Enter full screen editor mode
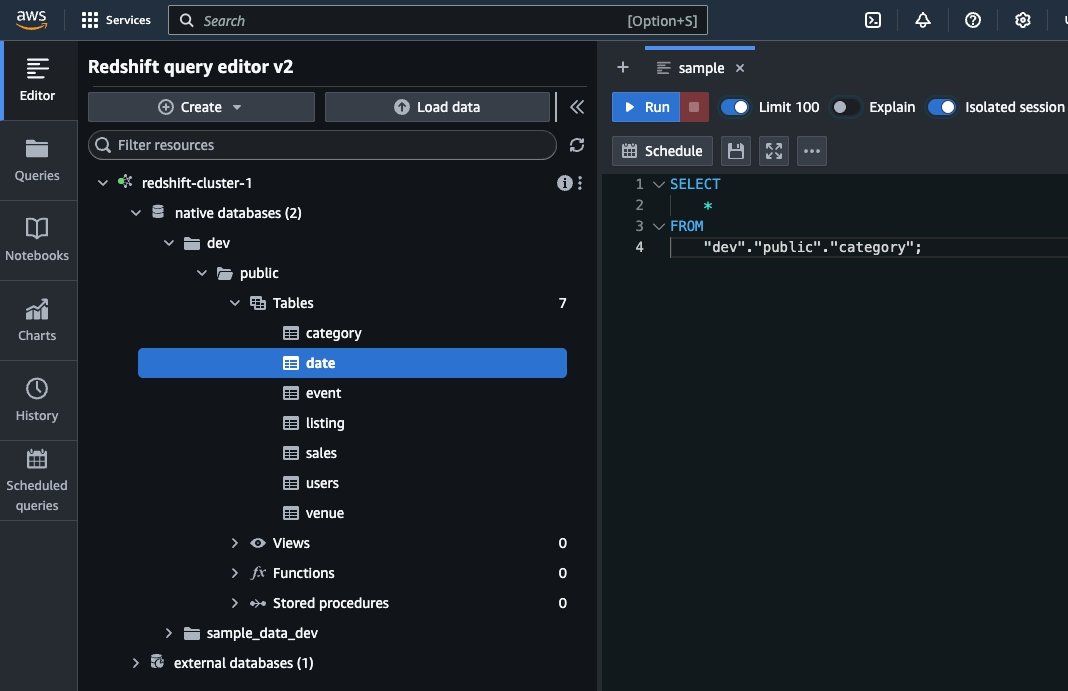Screen dimensions: 1068x691 point(774,151)
